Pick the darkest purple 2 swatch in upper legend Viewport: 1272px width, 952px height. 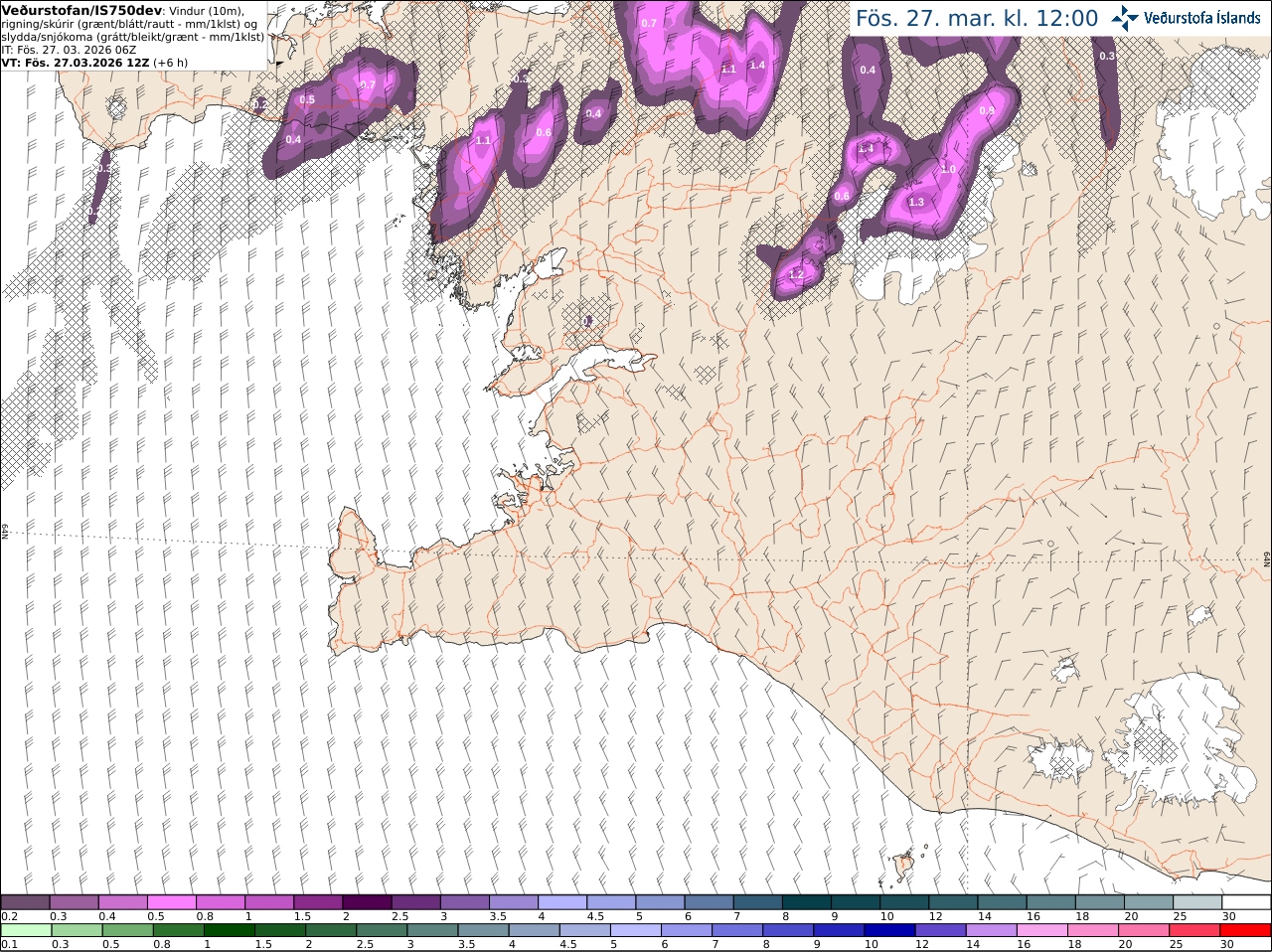click(x=368, y=902)
